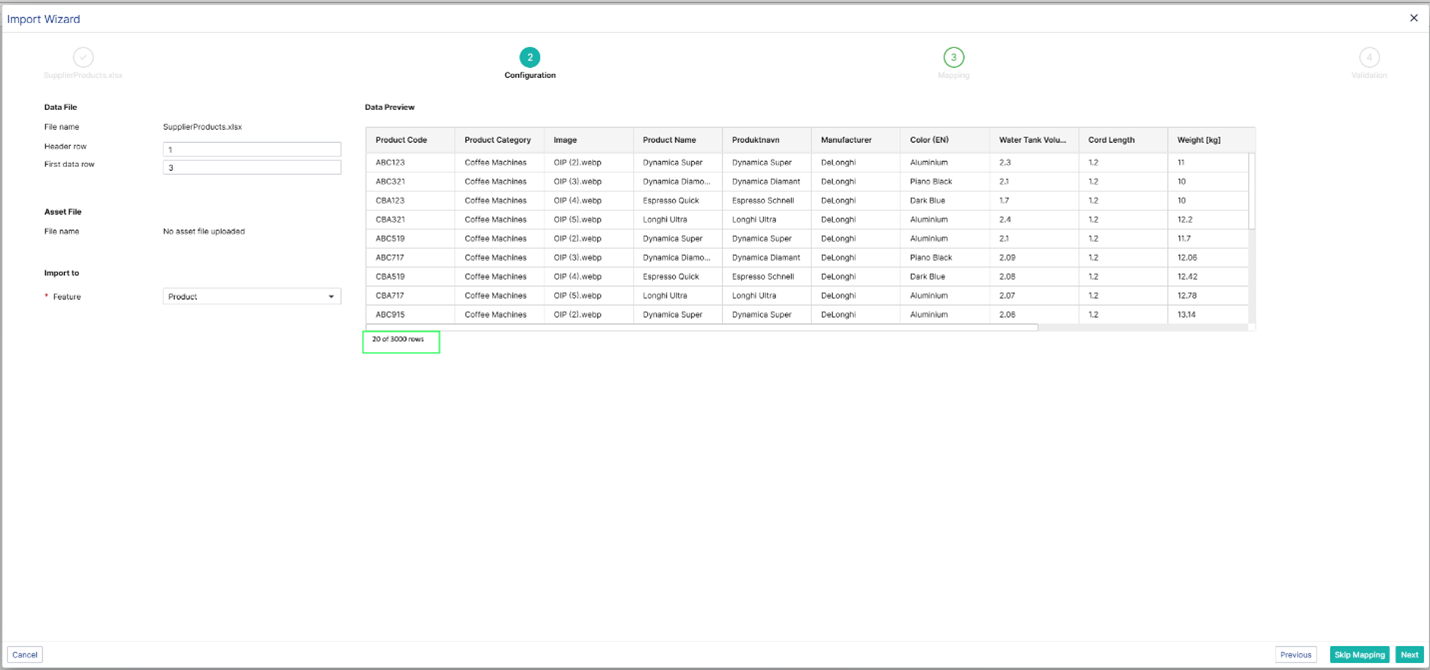Go to step 3 Mapping circle
1430x670 pixels.
click(x=954, y=57)
